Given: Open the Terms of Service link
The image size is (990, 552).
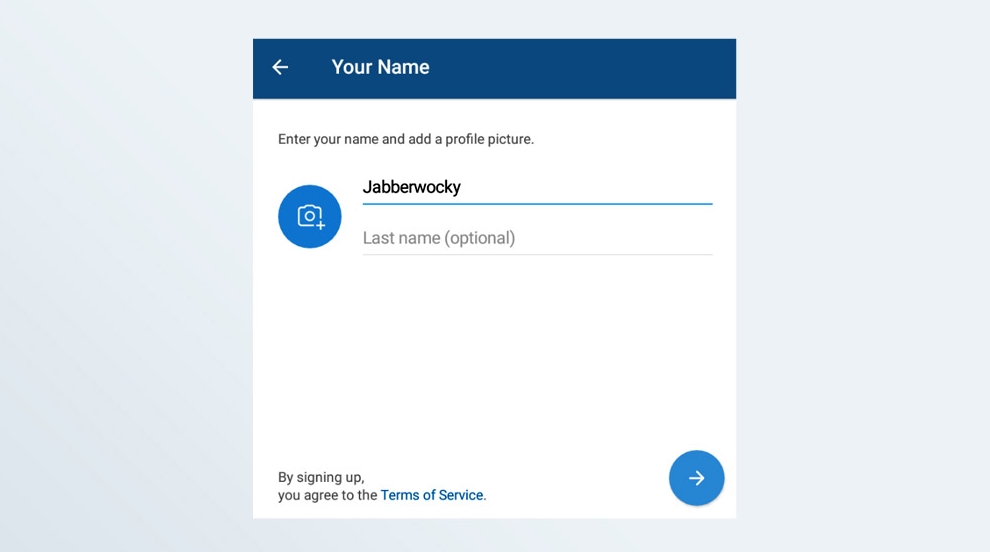Looking at the screenshot, I should point(432,495).
